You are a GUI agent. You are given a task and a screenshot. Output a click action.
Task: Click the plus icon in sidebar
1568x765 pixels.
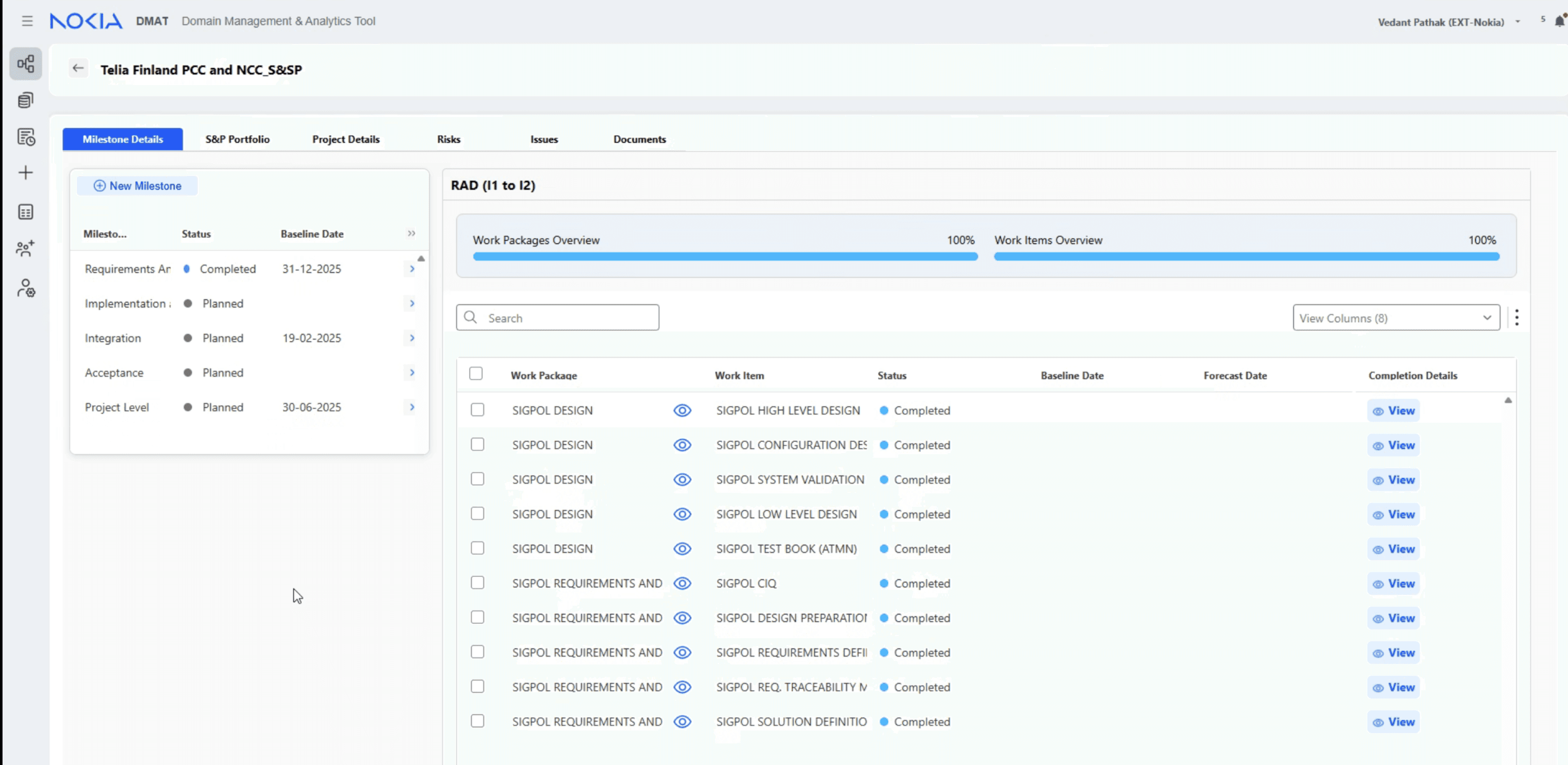pos(26,173)
